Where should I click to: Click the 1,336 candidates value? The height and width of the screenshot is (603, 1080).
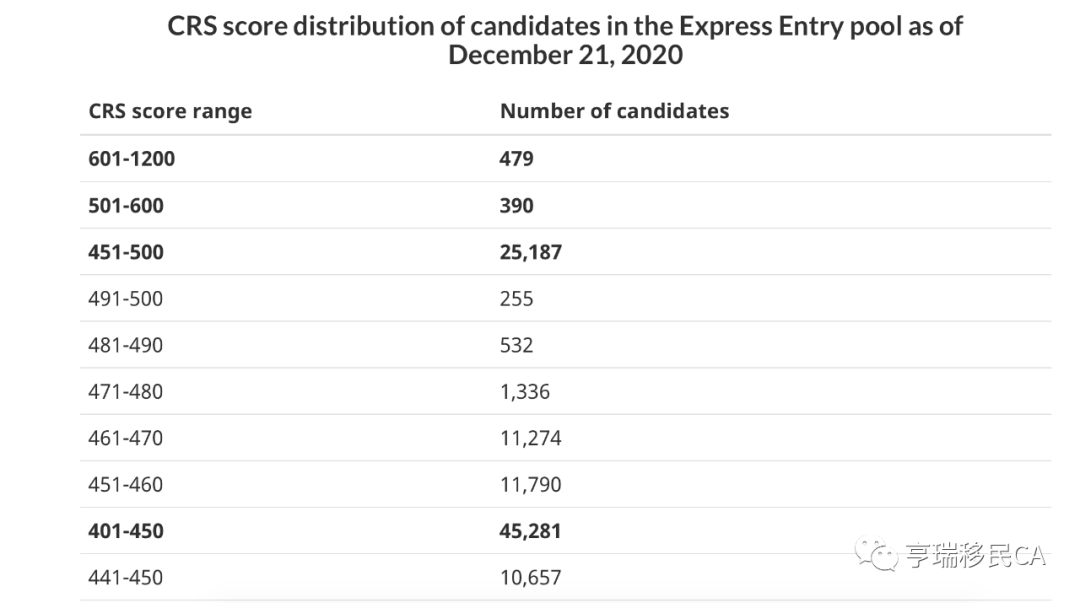525,391
